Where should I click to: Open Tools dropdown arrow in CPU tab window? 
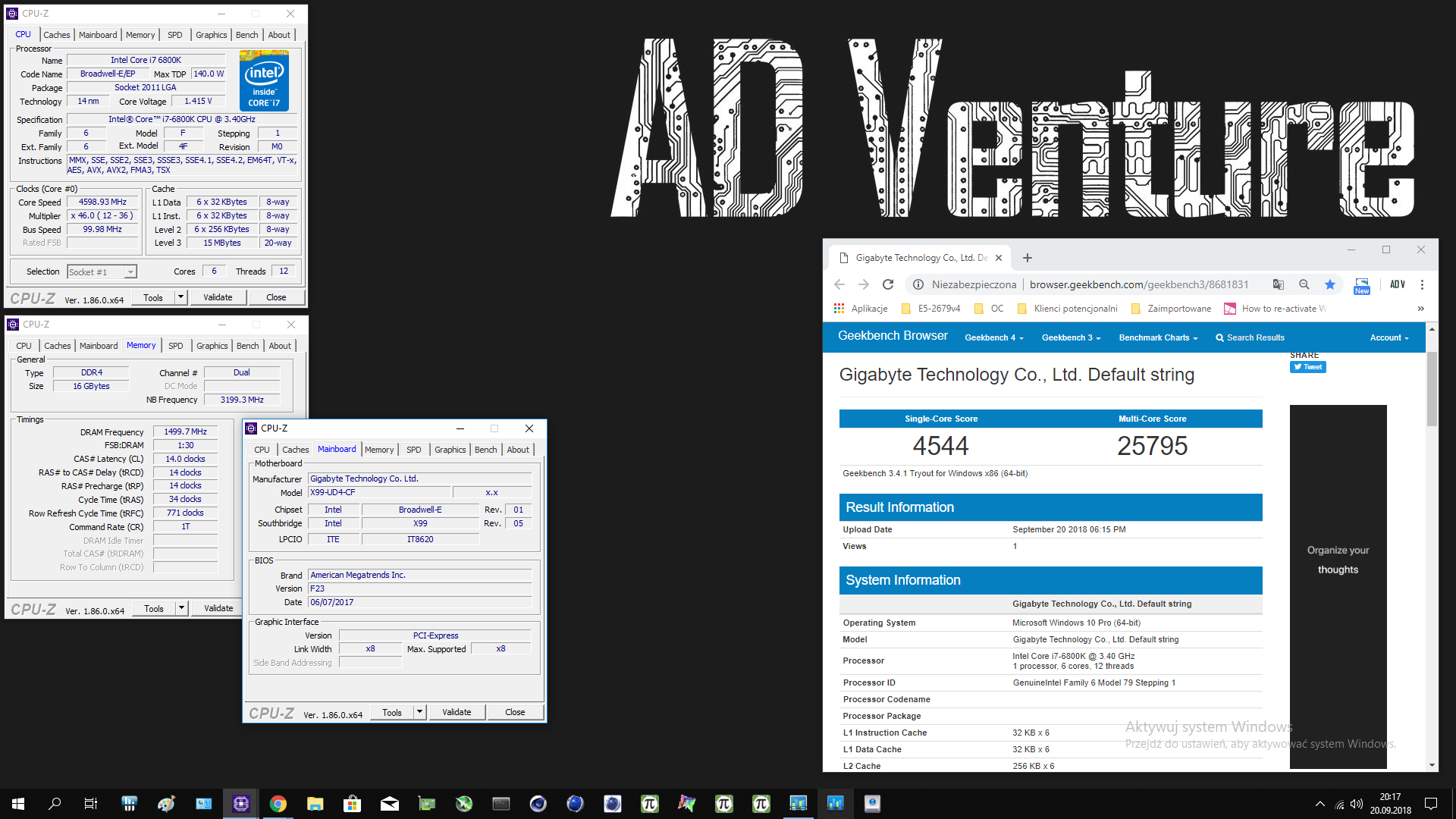tap(180, 298)
